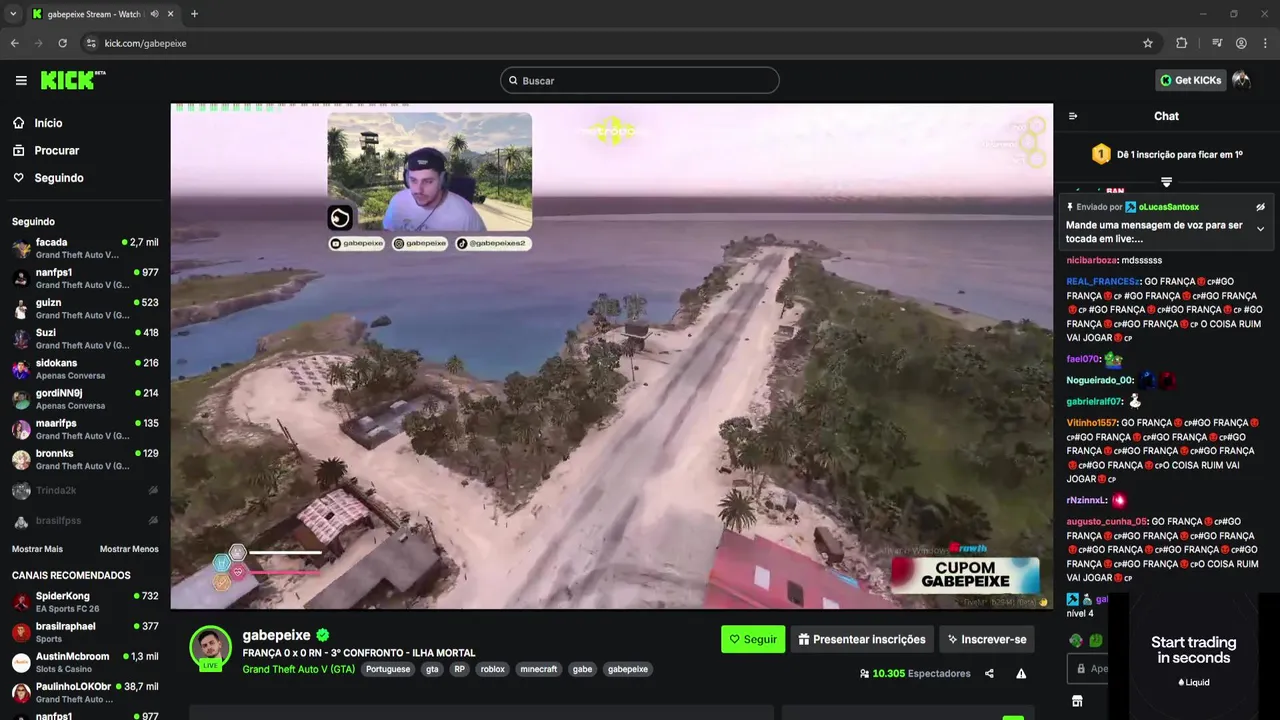
Task: Open the facada channel in Seguindo
Action: pos(85,248)
